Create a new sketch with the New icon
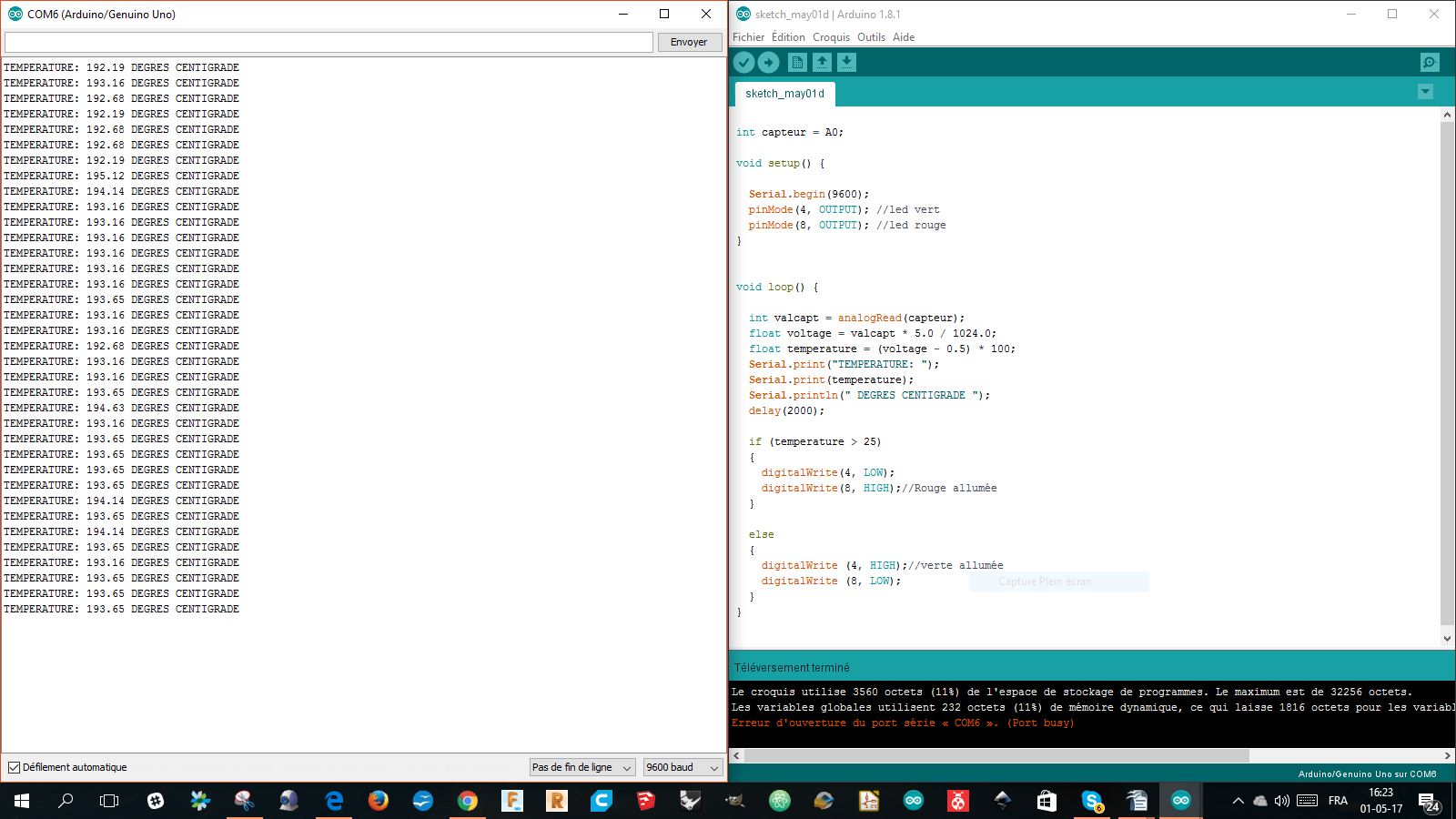This screenshot has height=819, width=1456. [x=797, y=62]
